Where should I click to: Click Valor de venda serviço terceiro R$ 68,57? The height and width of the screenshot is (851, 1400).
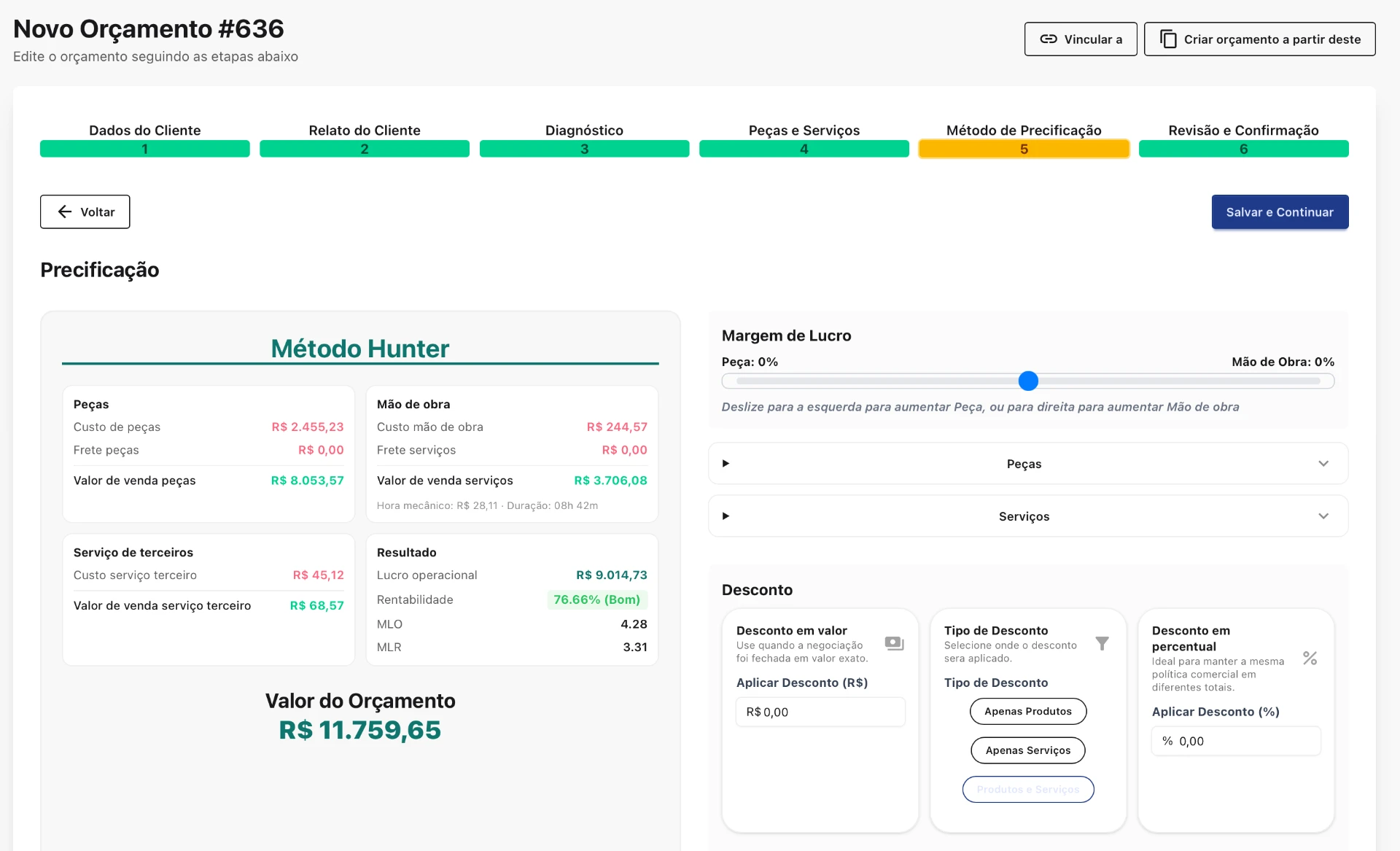tap(316, 605)
